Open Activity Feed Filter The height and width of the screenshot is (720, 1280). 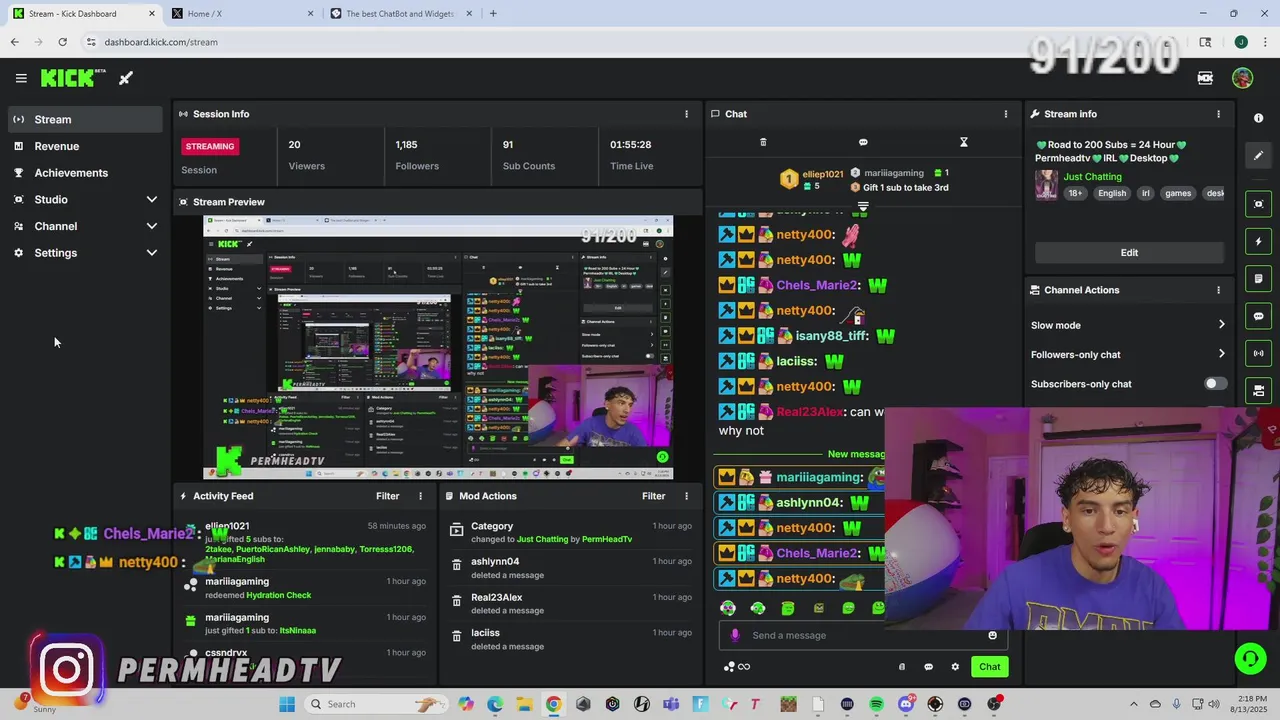(387, 496)
